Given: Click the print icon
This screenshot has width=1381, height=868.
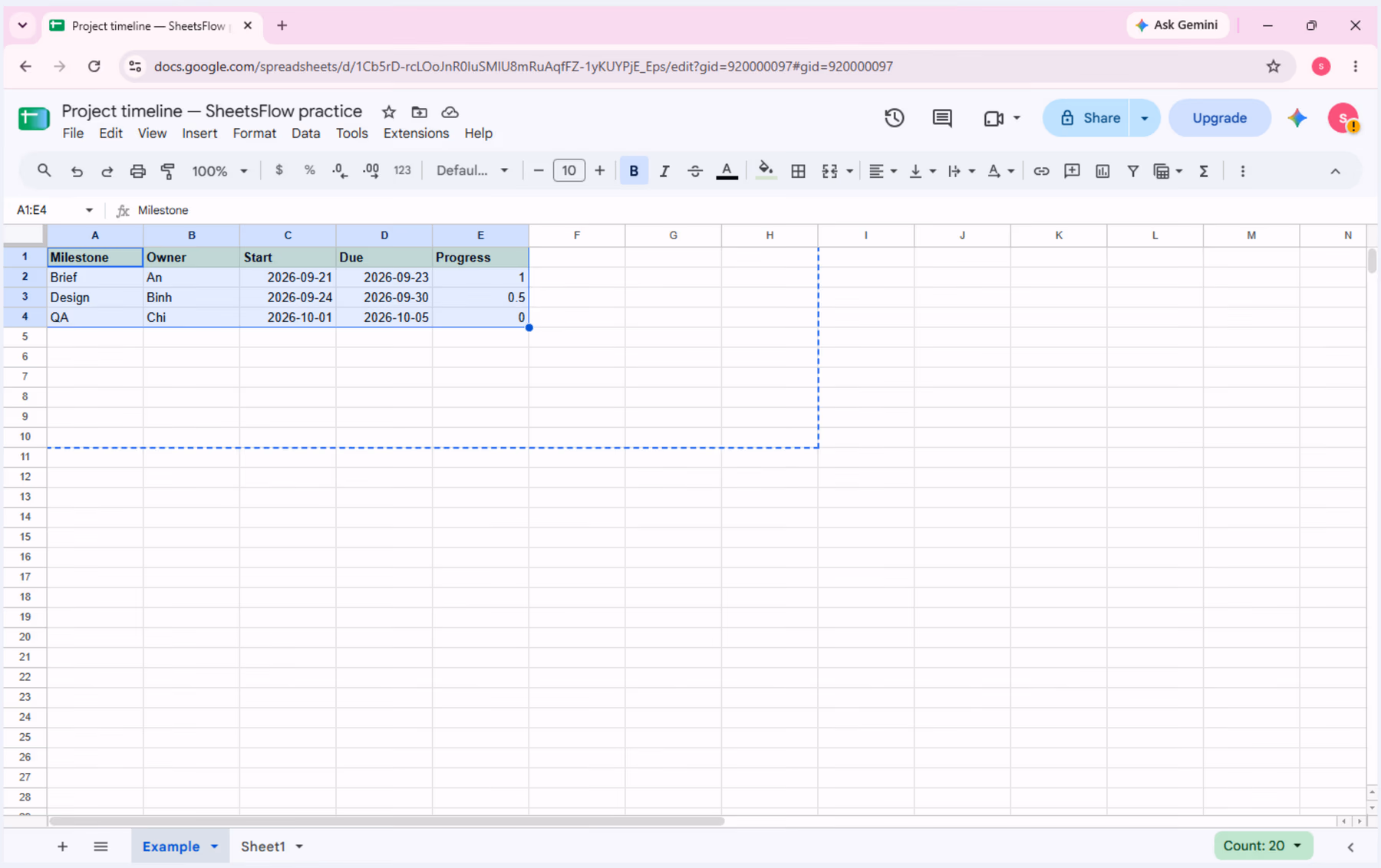Looking at the screenshot, I should pos(137,171).
